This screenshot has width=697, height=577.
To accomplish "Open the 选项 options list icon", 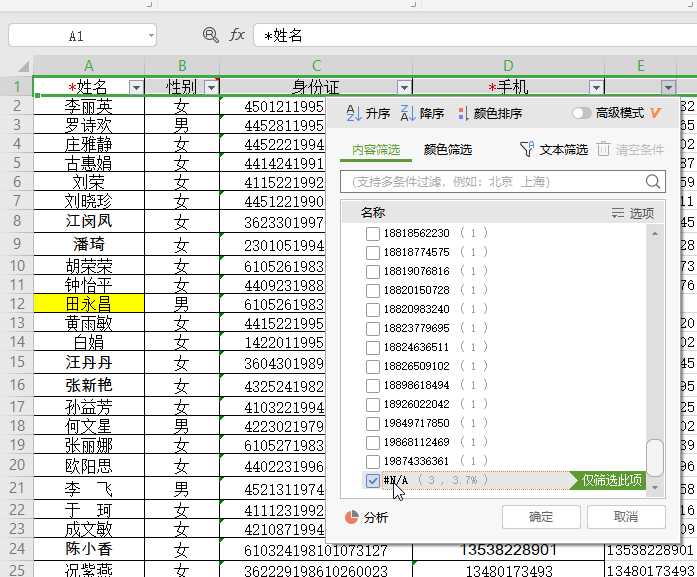I will (x=617, y=213).
